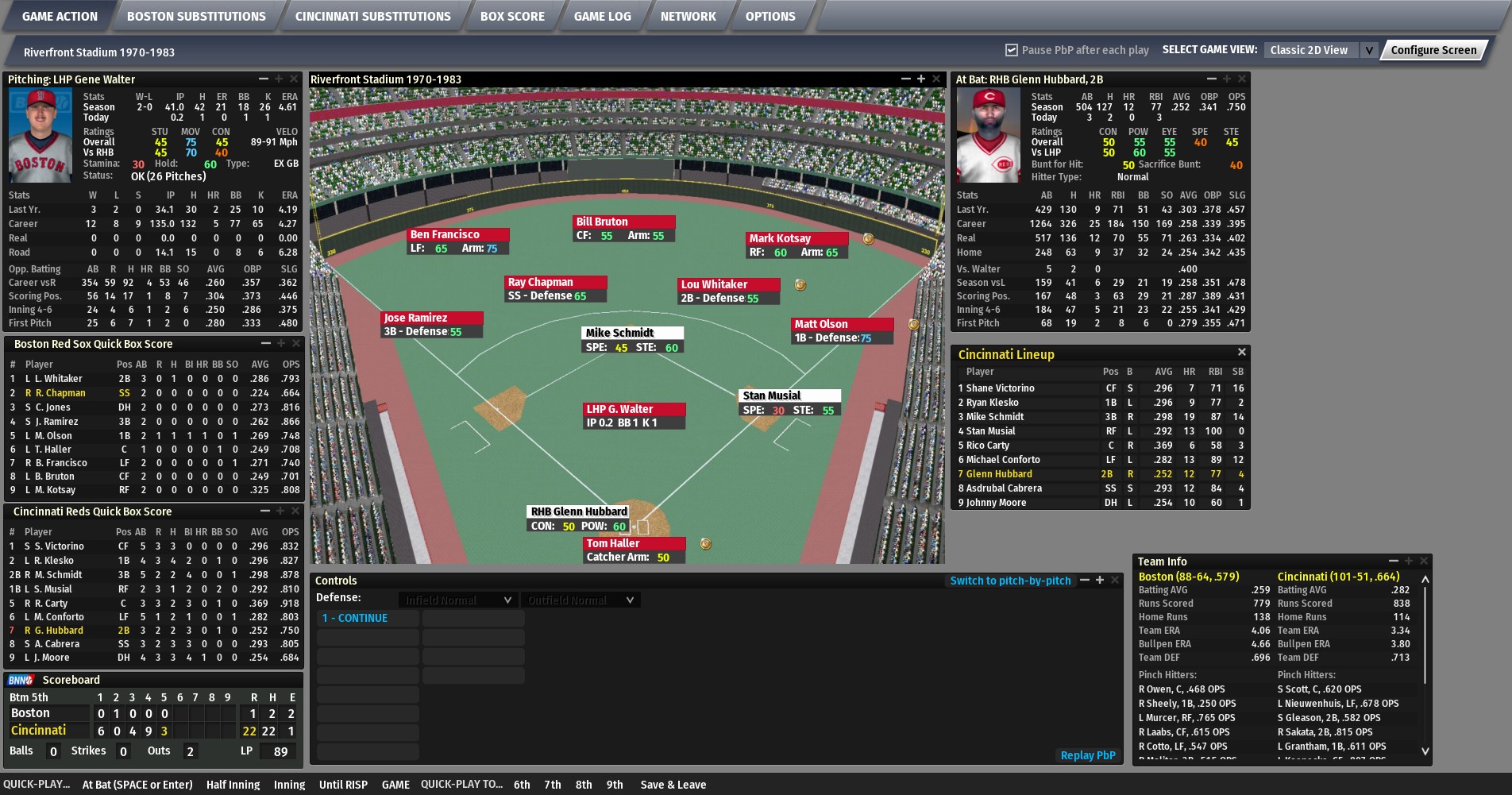Open the Options tab

pyautogui.click(x=769, y=16)
